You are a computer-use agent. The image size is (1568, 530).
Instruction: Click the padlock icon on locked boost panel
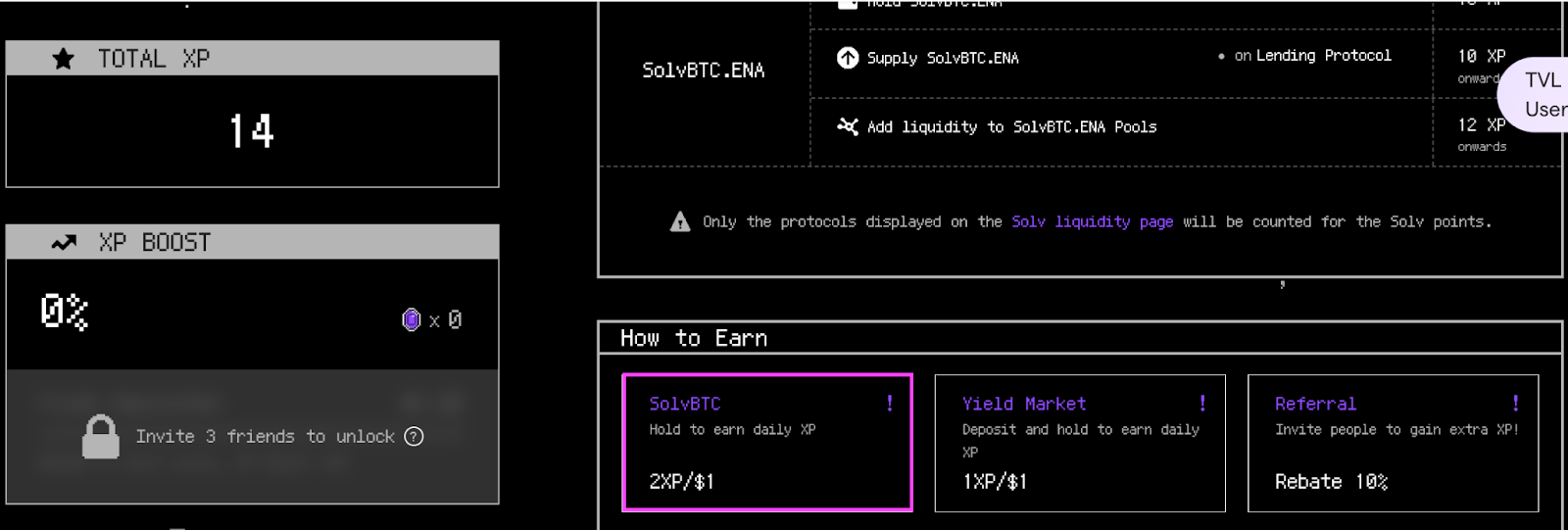[101, 437]
